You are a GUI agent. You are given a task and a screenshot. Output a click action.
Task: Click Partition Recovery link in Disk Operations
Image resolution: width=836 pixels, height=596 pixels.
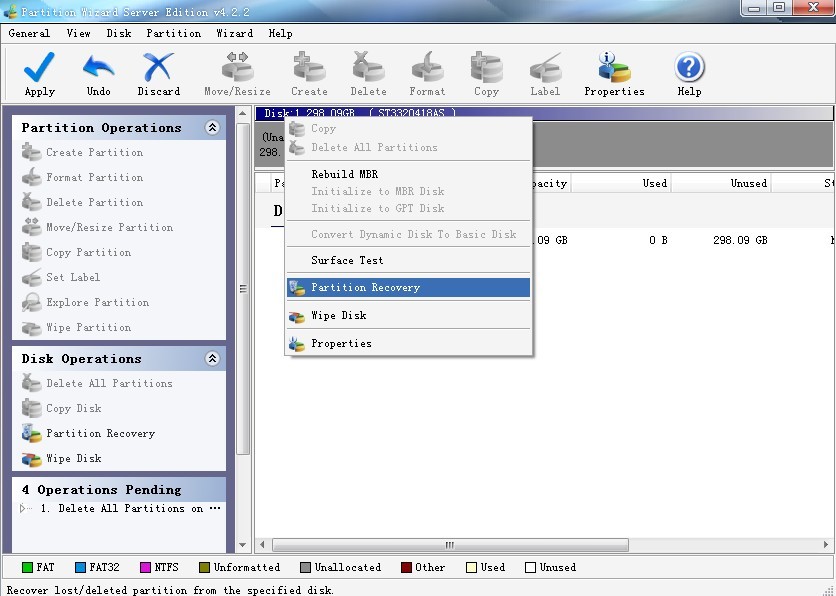pos(100,433)
